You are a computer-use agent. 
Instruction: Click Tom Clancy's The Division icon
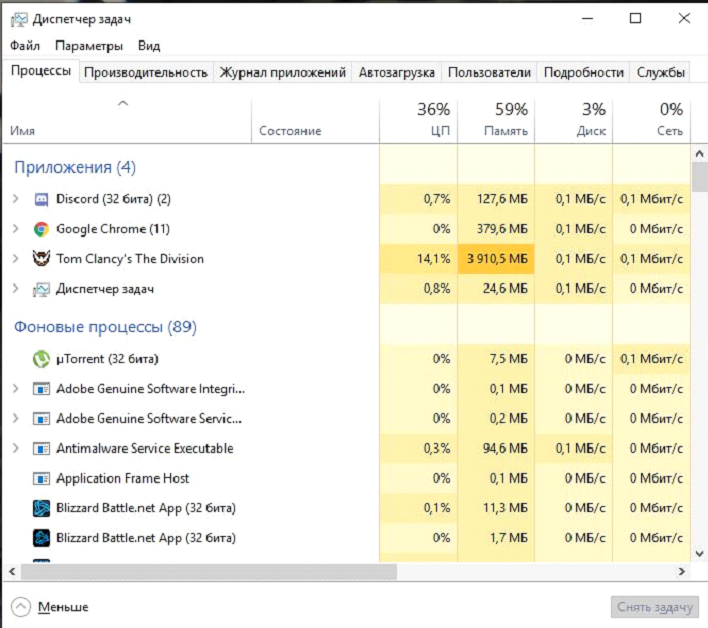click(42, 259)
